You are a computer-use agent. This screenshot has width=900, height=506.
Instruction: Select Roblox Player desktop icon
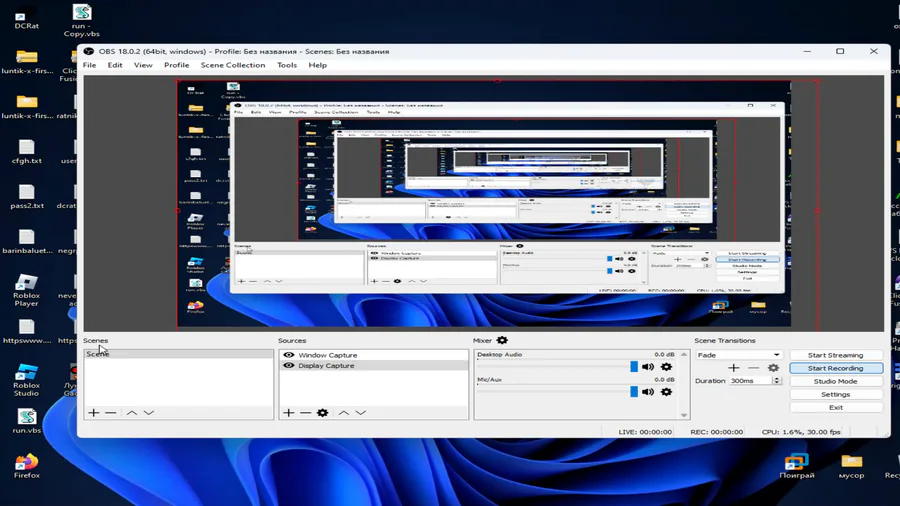point(26,290)
